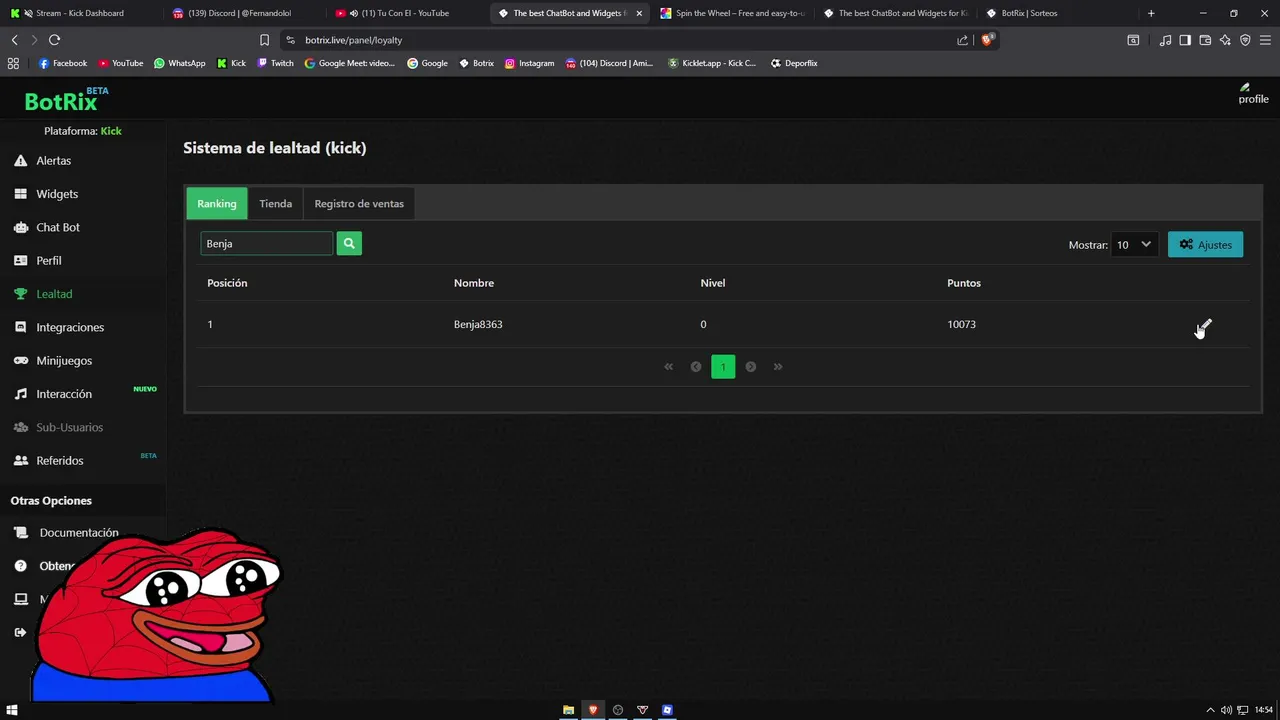The width and height of the screenshot is (1280, 720).
Task: Go to the previous ranking page
Action: (x=696, y=367)
